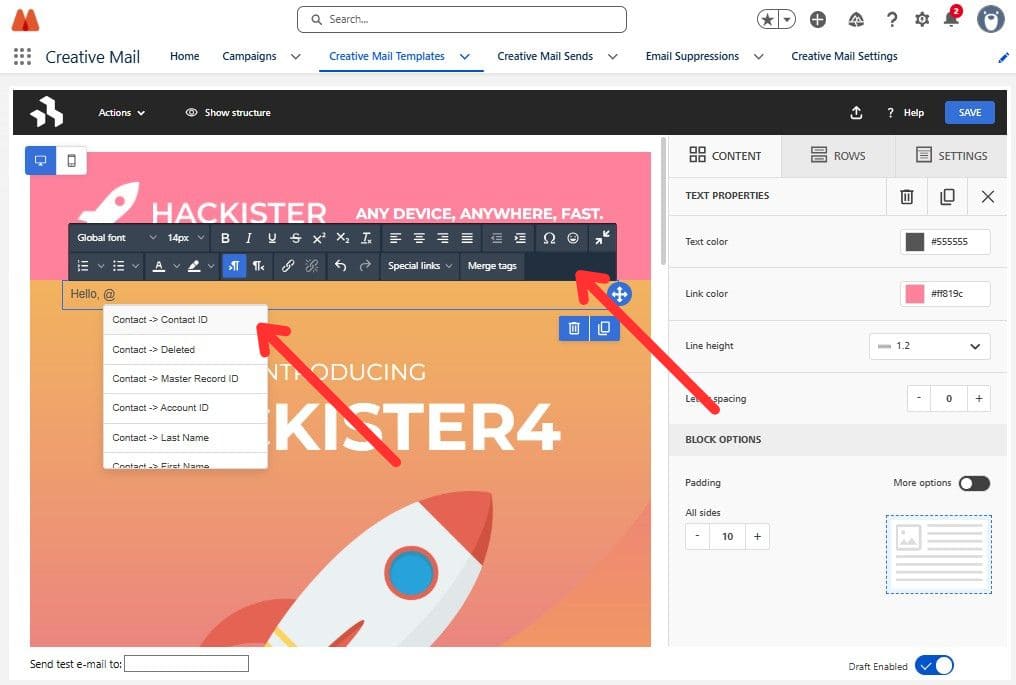Select Contact -> Contact ID merge tag
1016x685 pixels.
(185, 320)
